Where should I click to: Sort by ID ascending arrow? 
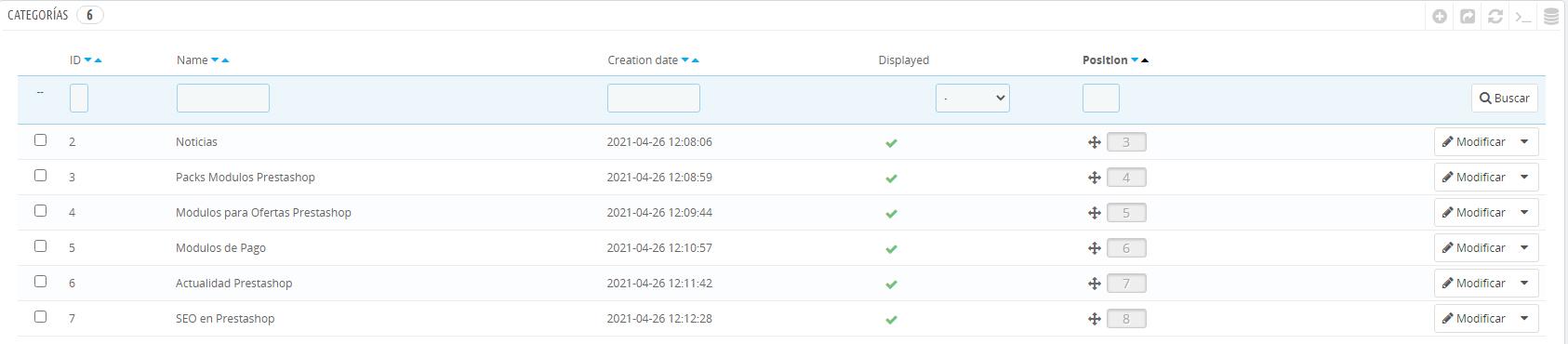click(x=98, y=60)
